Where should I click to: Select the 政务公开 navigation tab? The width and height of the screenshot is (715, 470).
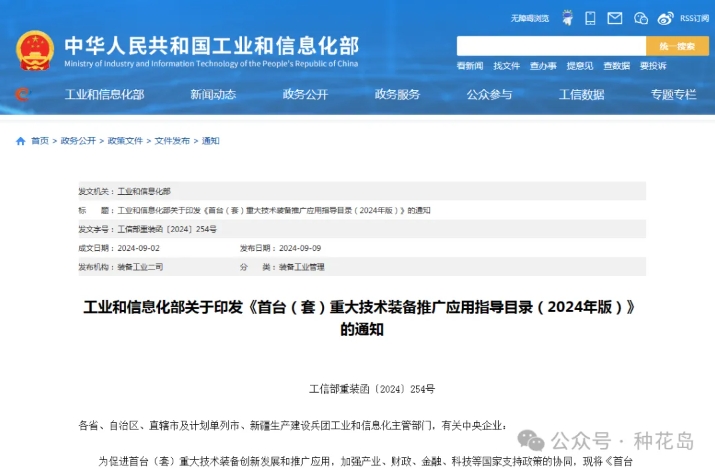tap(305, 95)
